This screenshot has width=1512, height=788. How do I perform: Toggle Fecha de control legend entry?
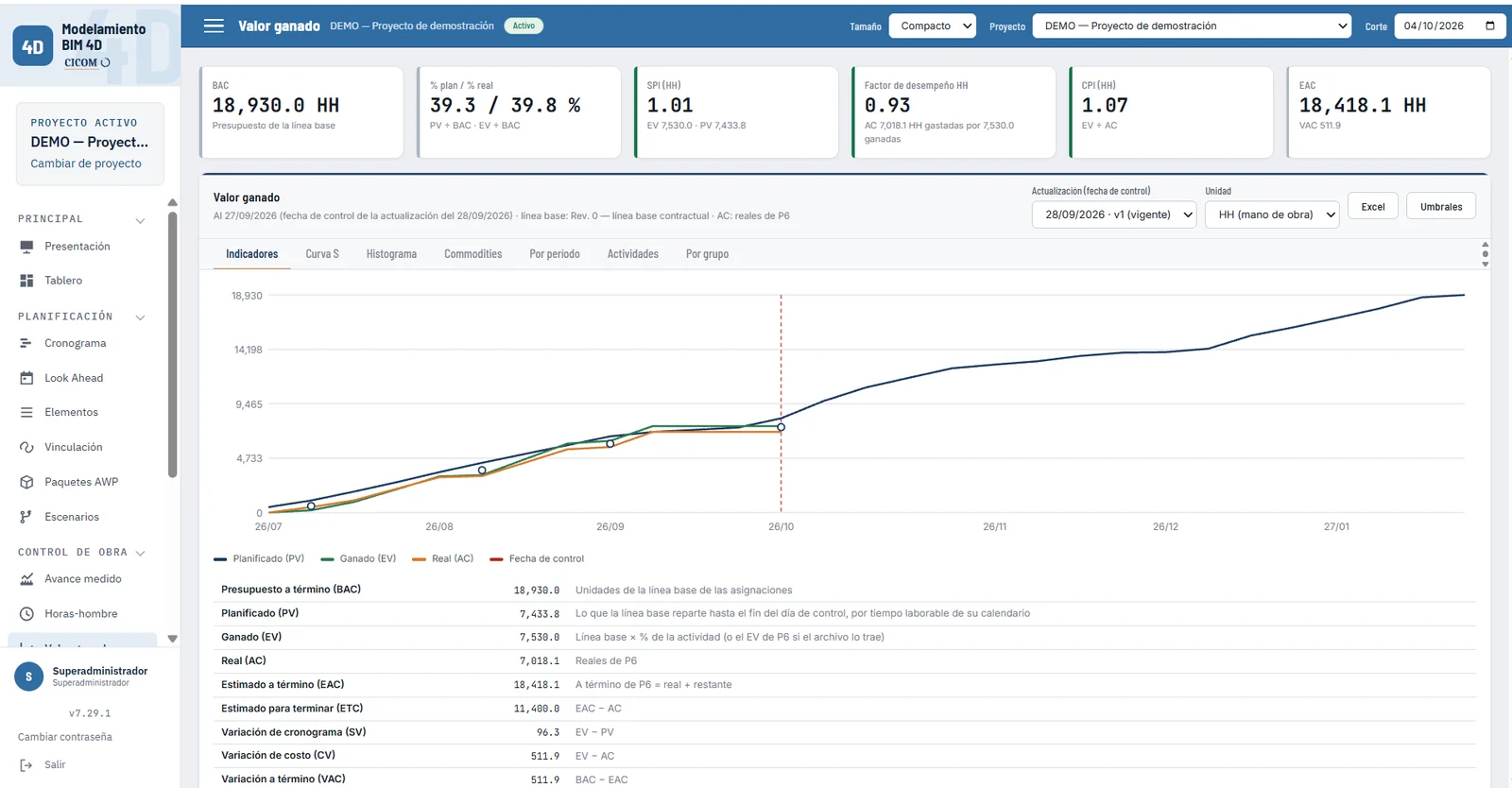[537, 559]
